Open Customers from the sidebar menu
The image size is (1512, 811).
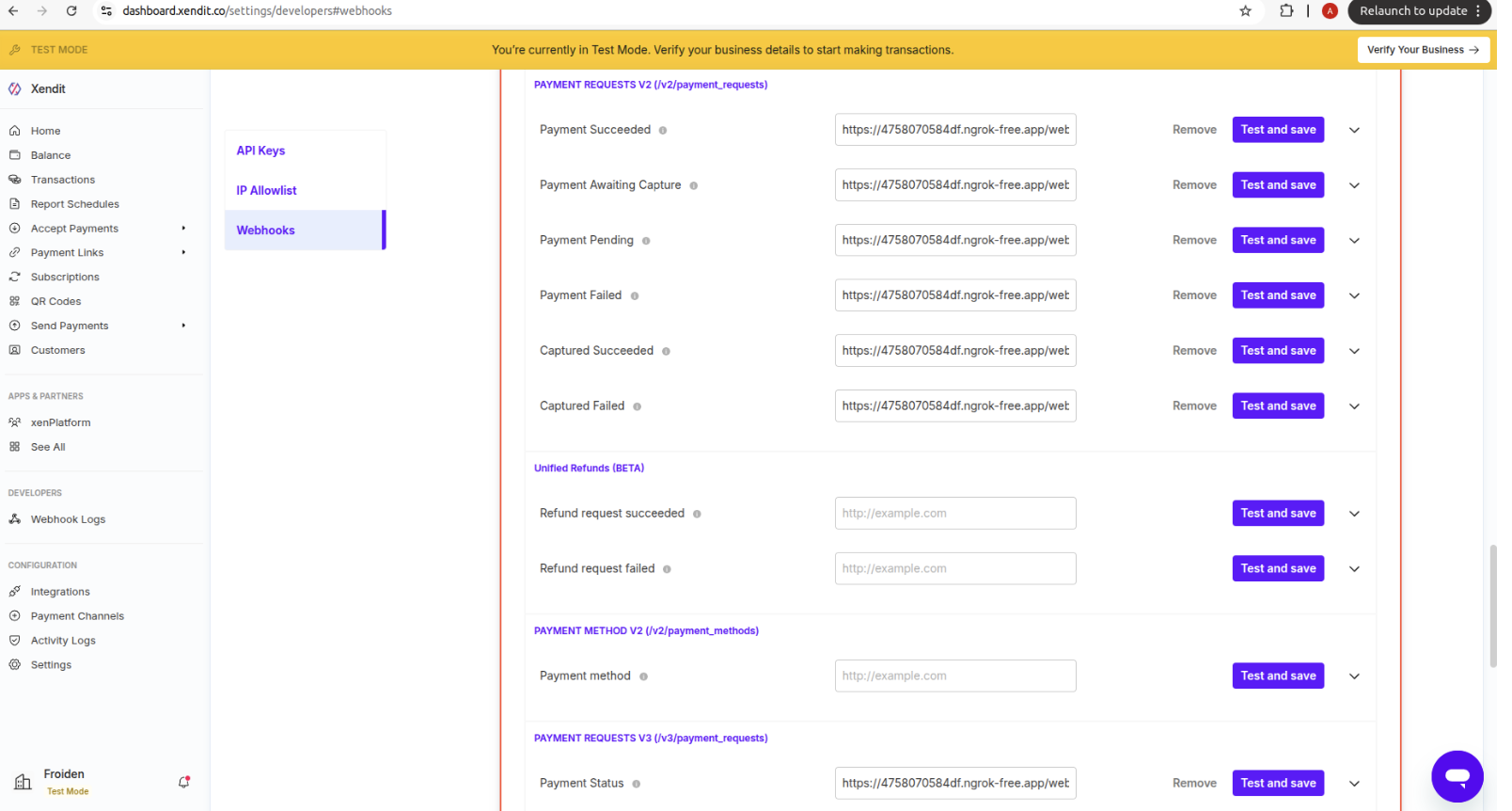(57, 350)
